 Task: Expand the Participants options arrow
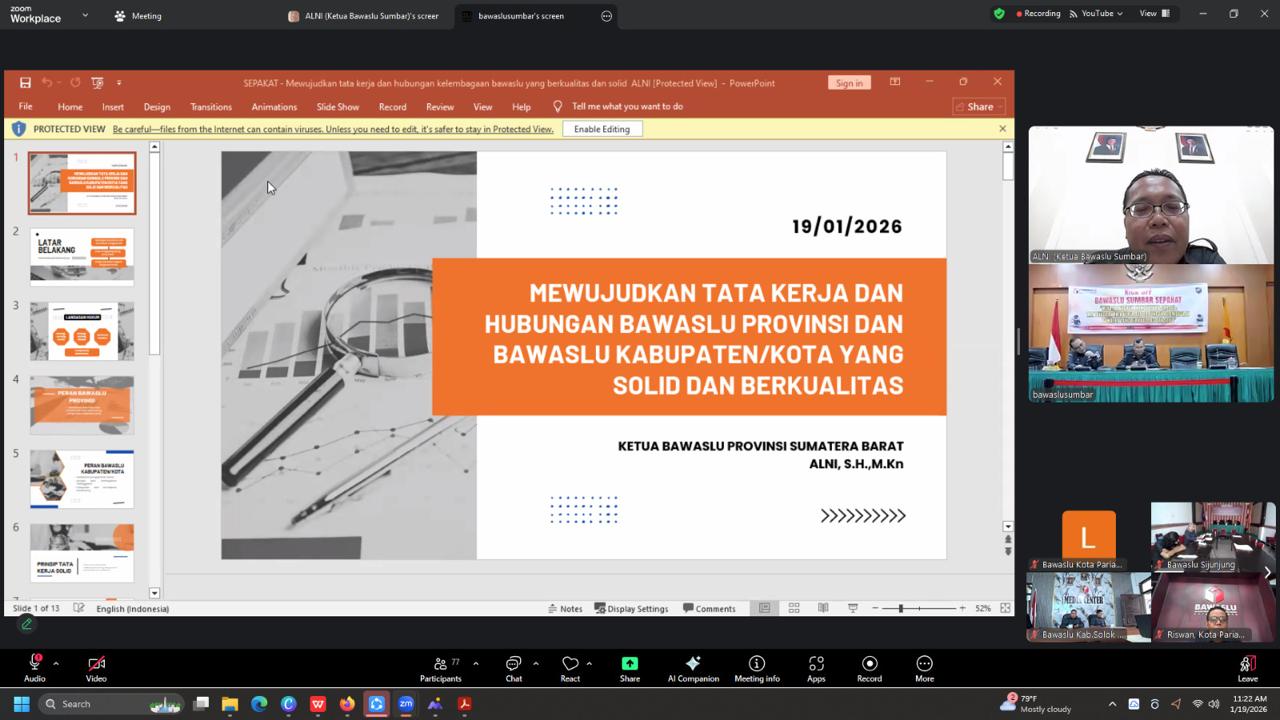pos(475,663)
